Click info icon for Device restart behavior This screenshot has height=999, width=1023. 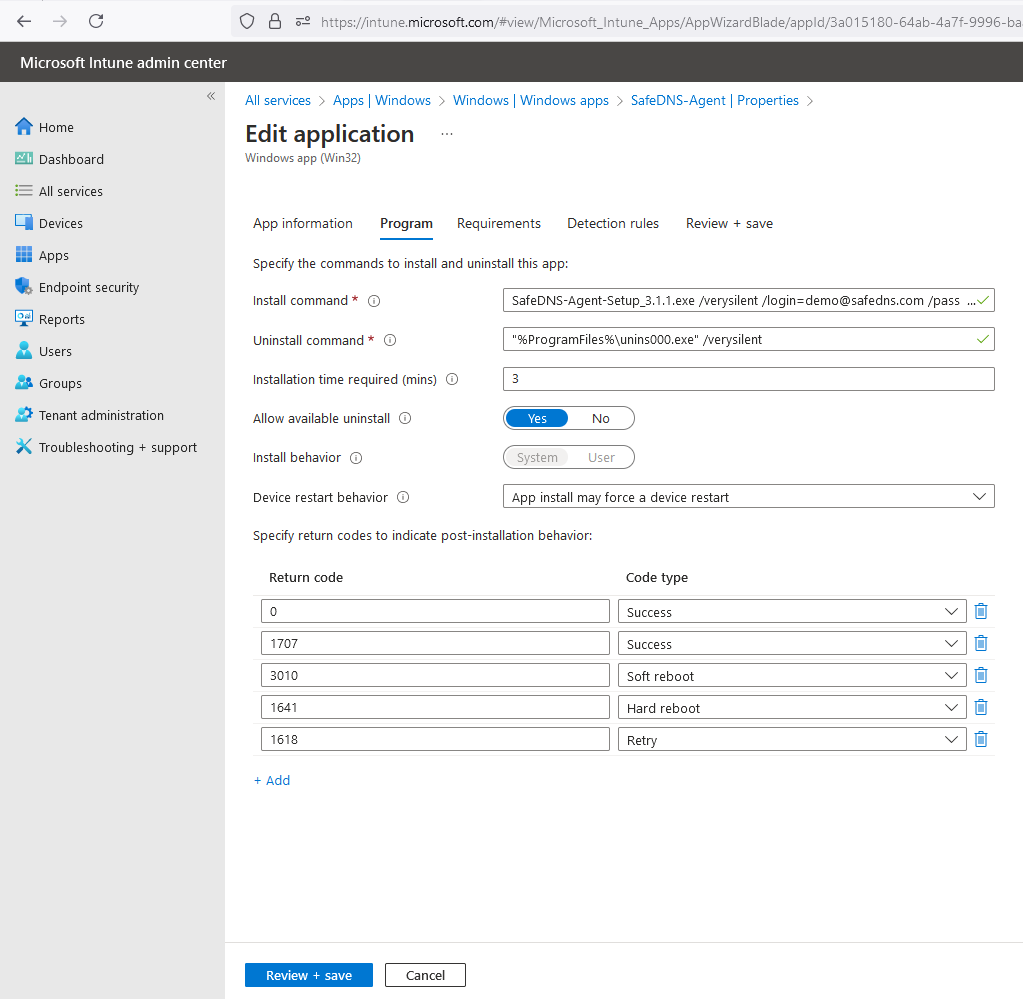pyautogui.click(x=403, y=497)
